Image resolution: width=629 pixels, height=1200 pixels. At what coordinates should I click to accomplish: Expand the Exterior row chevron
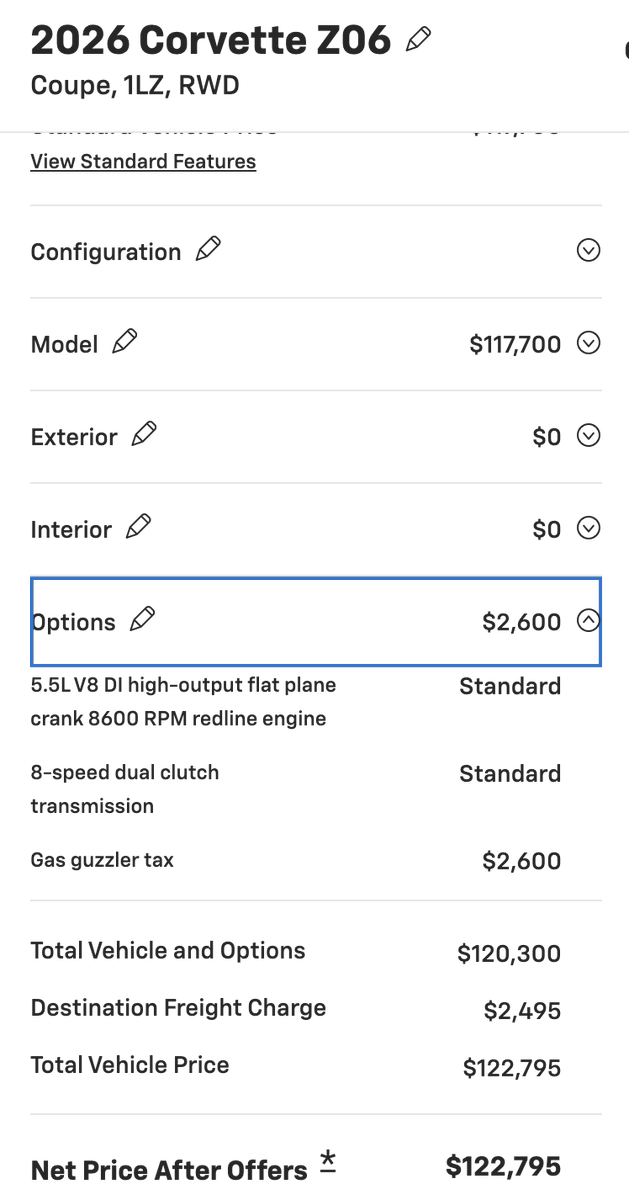pos(589,436)
